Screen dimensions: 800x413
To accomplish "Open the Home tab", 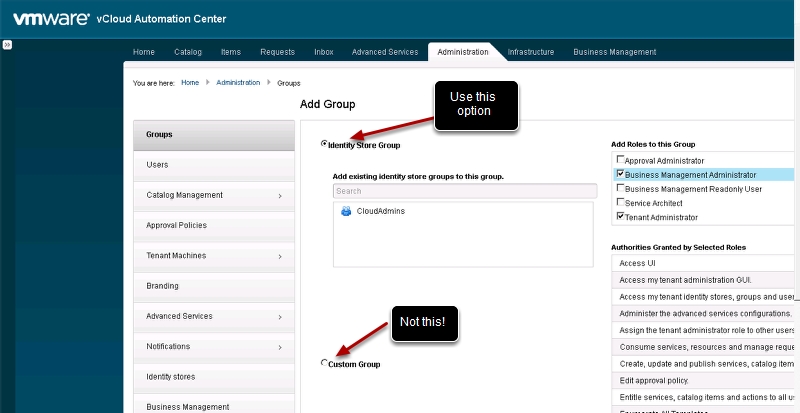I will coord(143,52).
